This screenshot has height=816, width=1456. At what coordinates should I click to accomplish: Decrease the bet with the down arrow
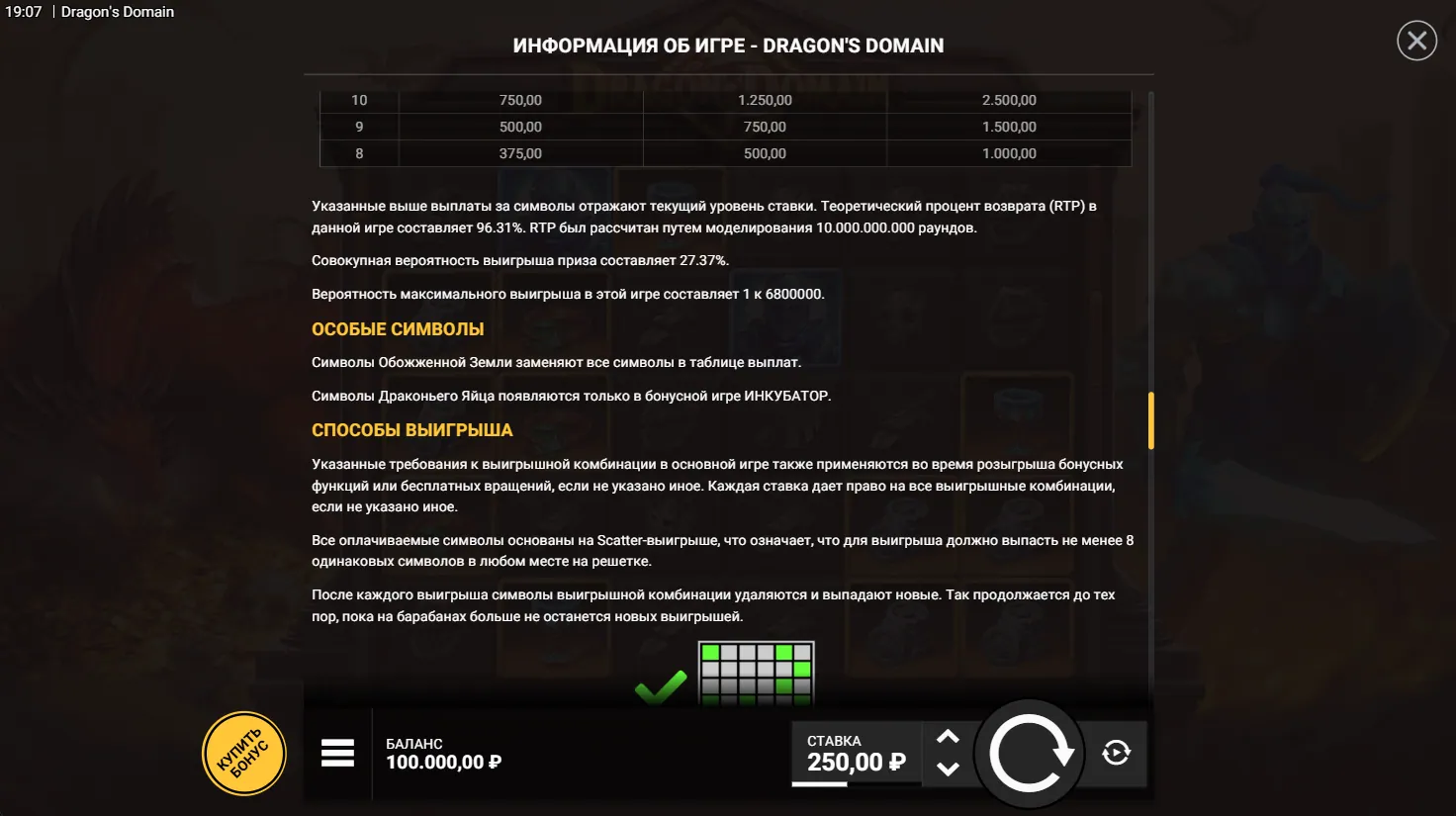tap(948, 769)
